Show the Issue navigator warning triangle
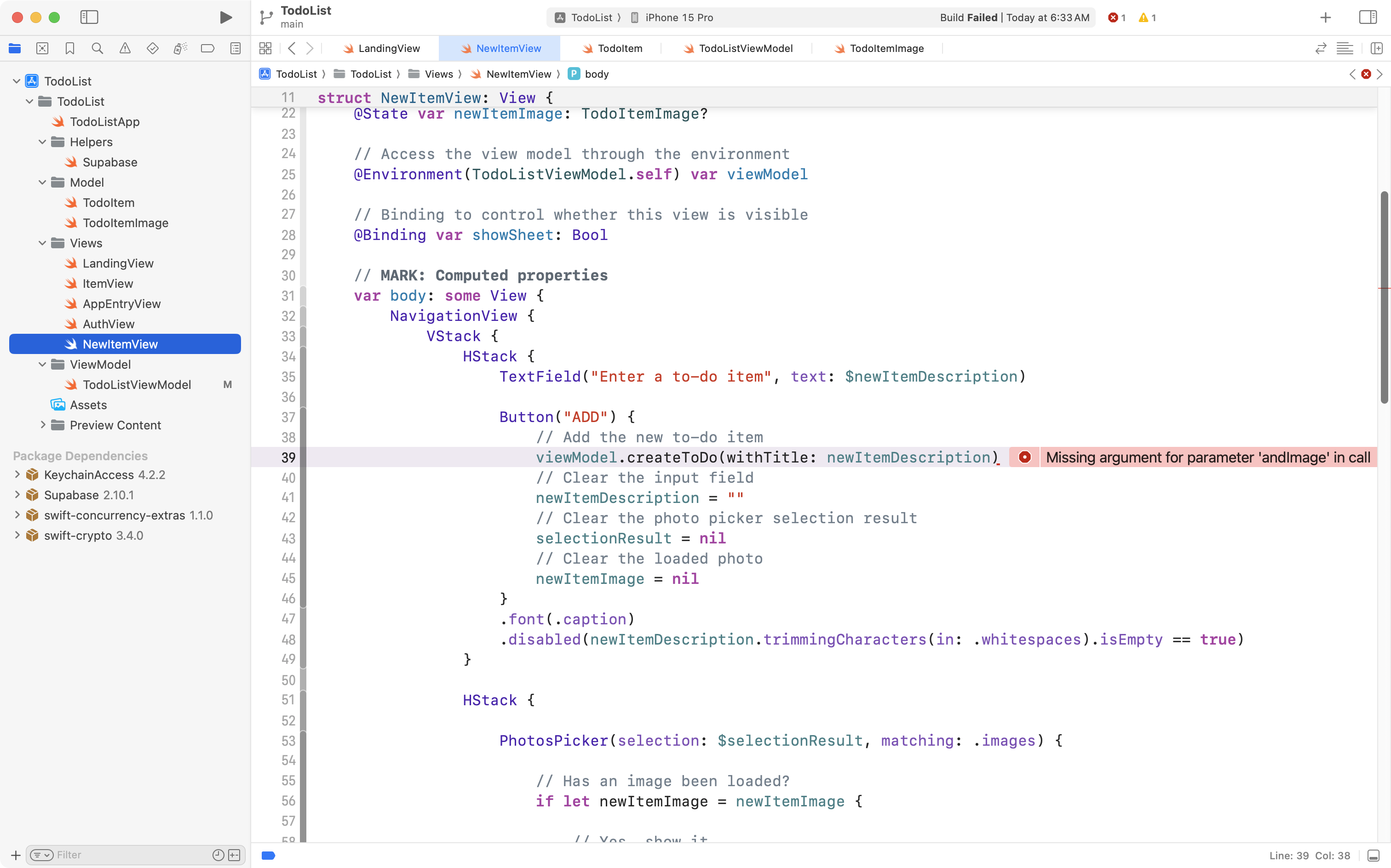The height and width of the screenshot is (868, 1391). tap(125, 48)
